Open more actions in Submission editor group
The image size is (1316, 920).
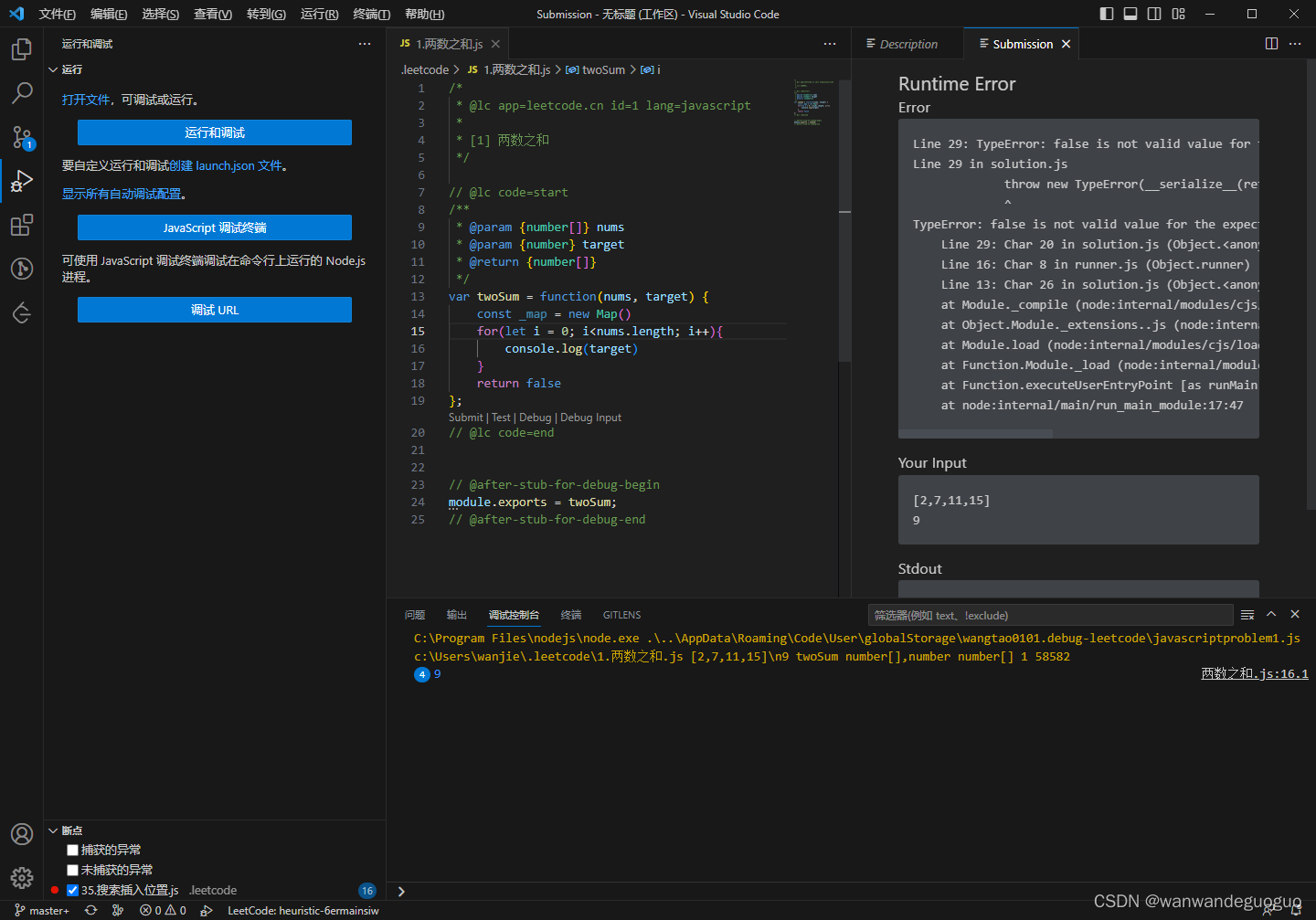(1295, 44)
